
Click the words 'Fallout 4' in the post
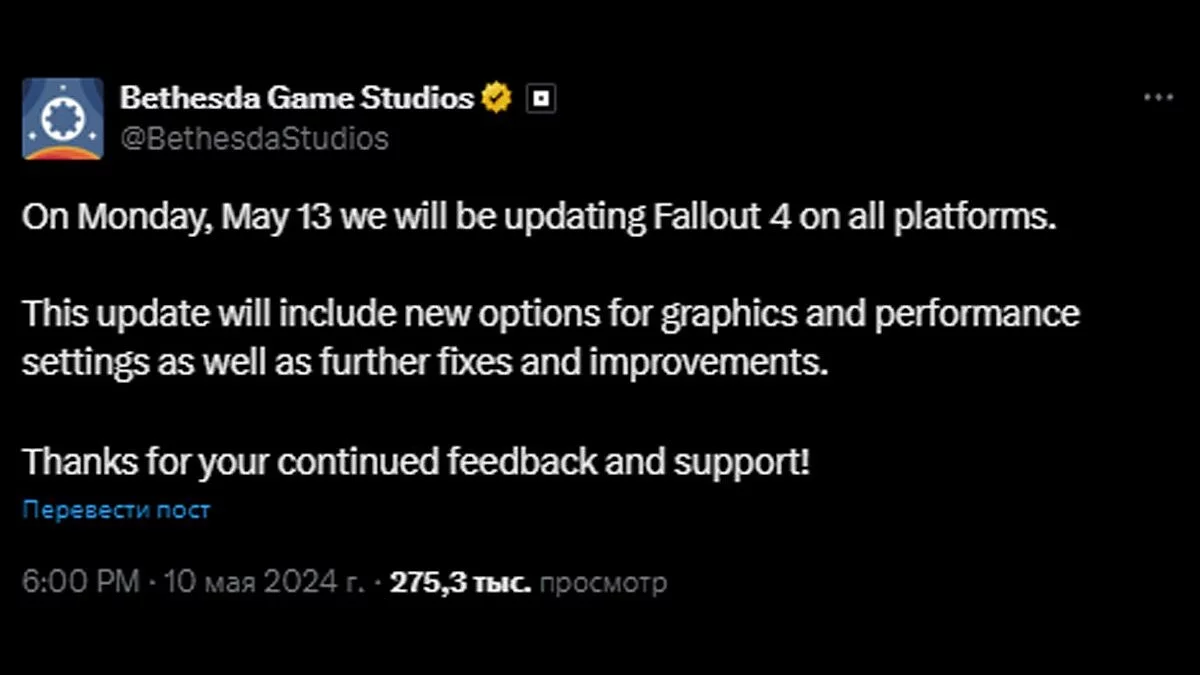tap(720, 219)
